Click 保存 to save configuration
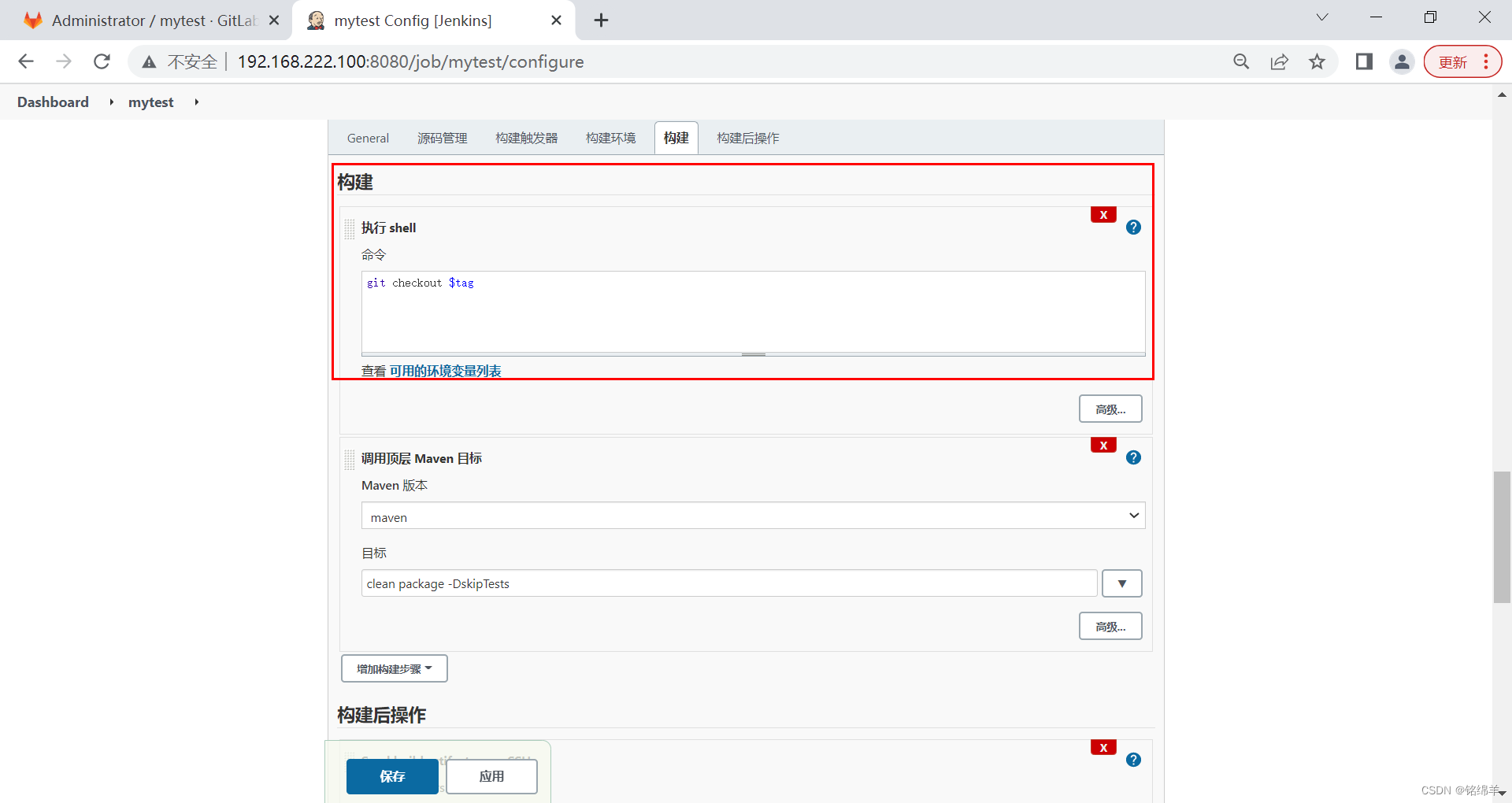 tap(392, 776)
